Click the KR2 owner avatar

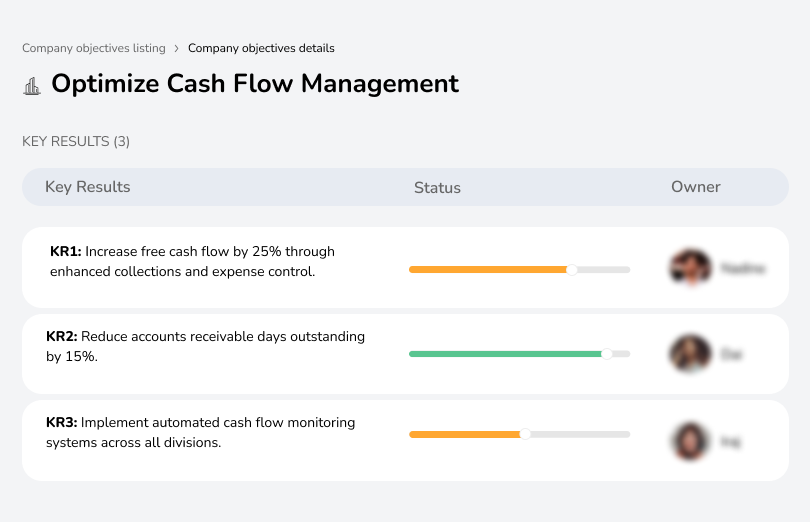click(690, 354)
